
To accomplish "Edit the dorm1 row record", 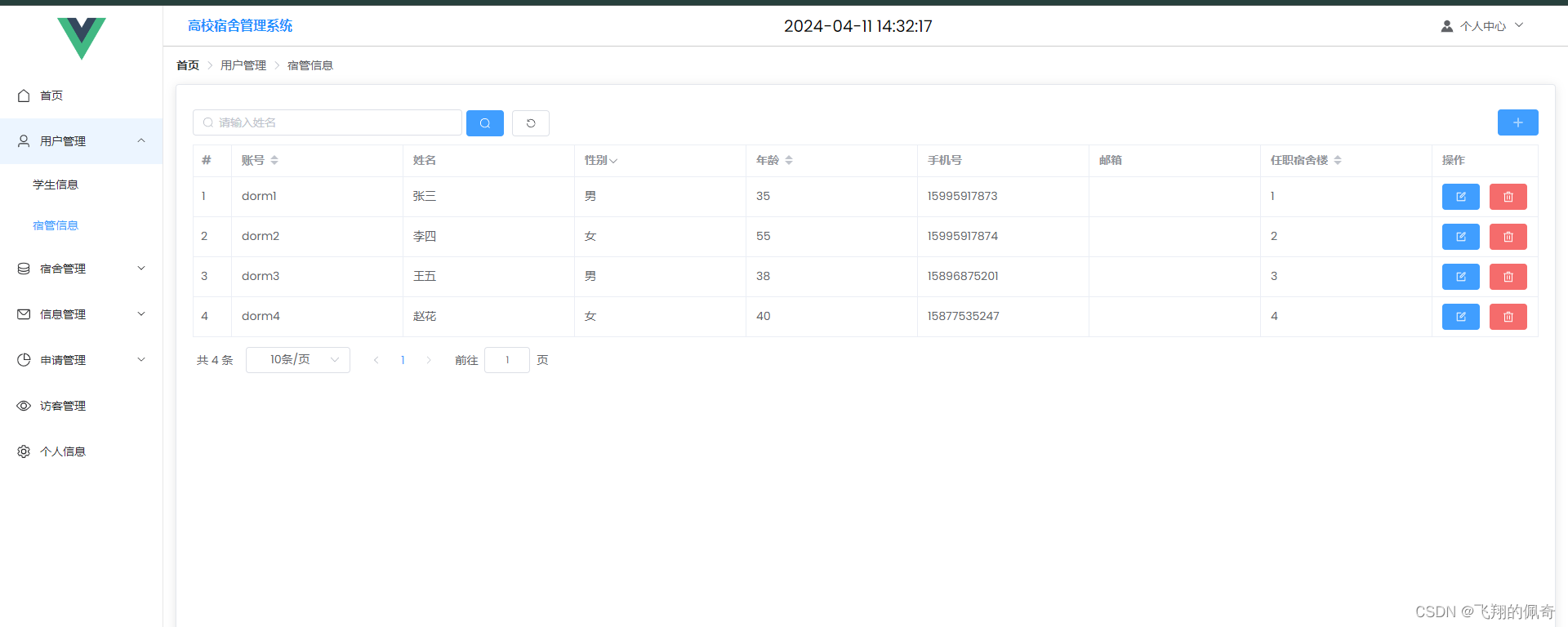I will pyautogui.click(x=1461, y=197).
